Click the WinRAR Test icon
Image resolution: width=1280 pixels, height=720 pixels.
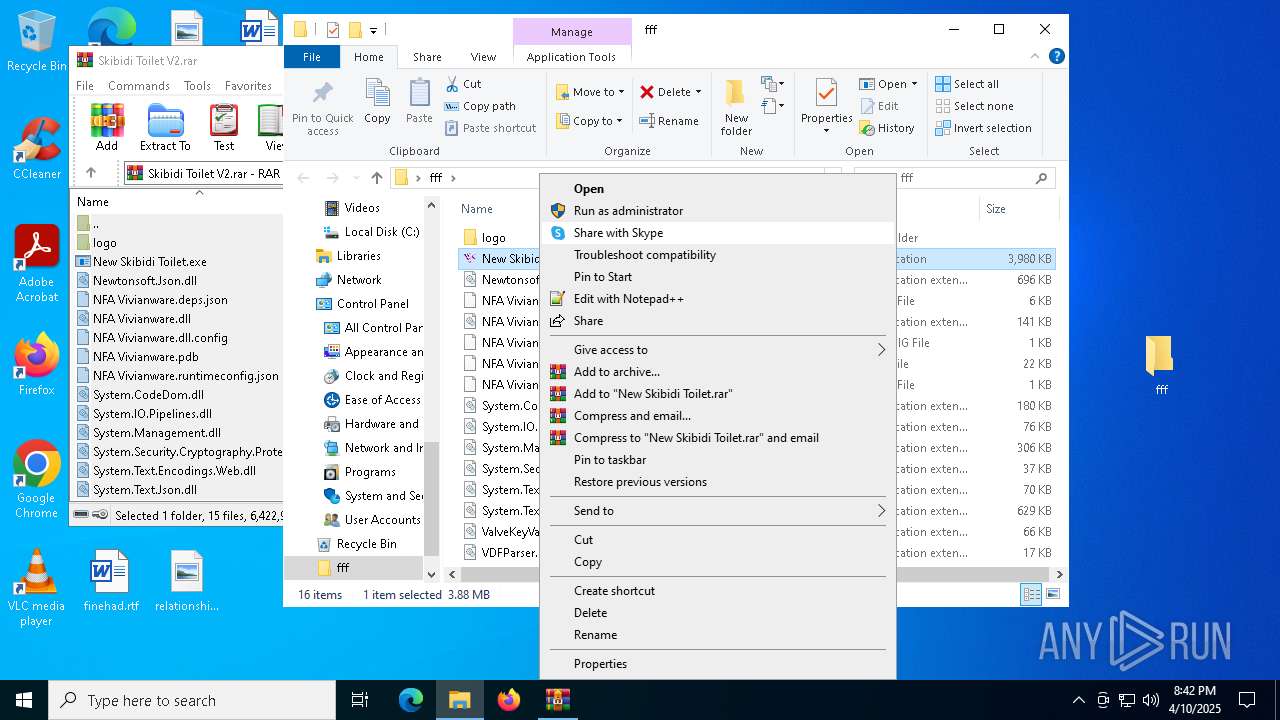(224, 127)
